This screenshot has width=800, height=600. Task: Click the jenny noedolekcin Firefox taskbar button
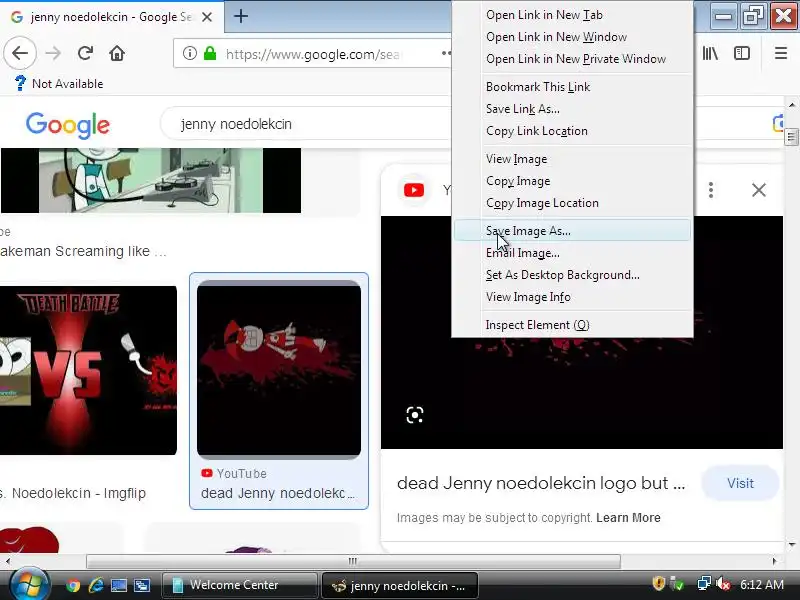coord(399,585)
